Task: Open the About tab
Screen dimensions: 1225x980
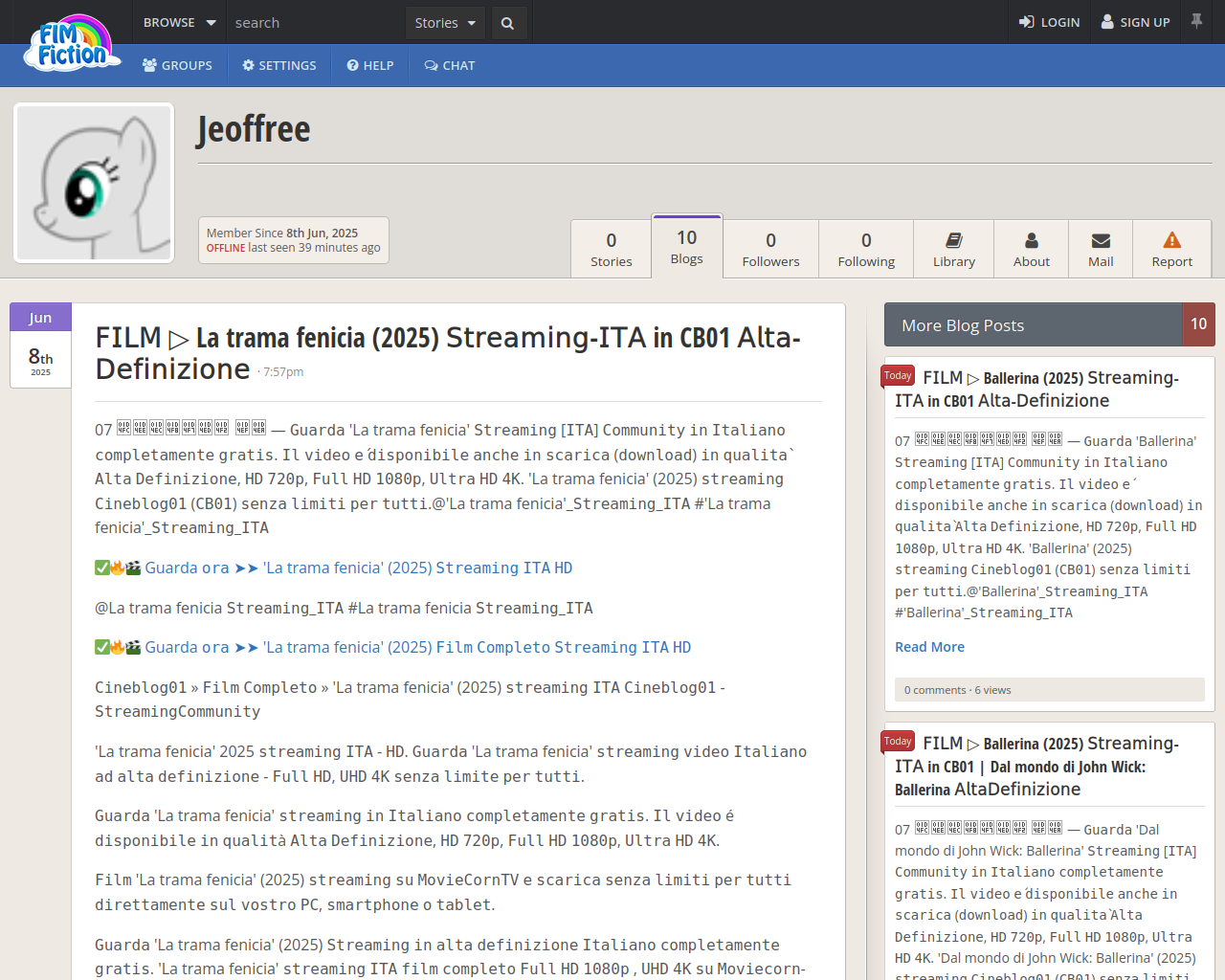Action: (x=1032, y=249)
